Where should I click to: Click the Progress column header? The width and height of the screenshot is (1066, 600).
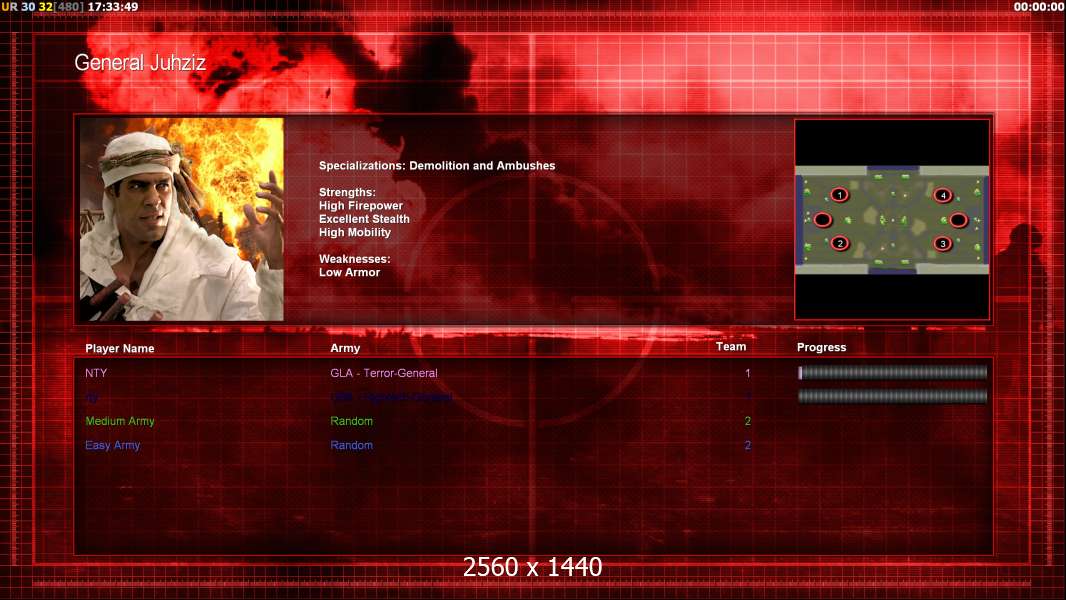click(821, 347)
